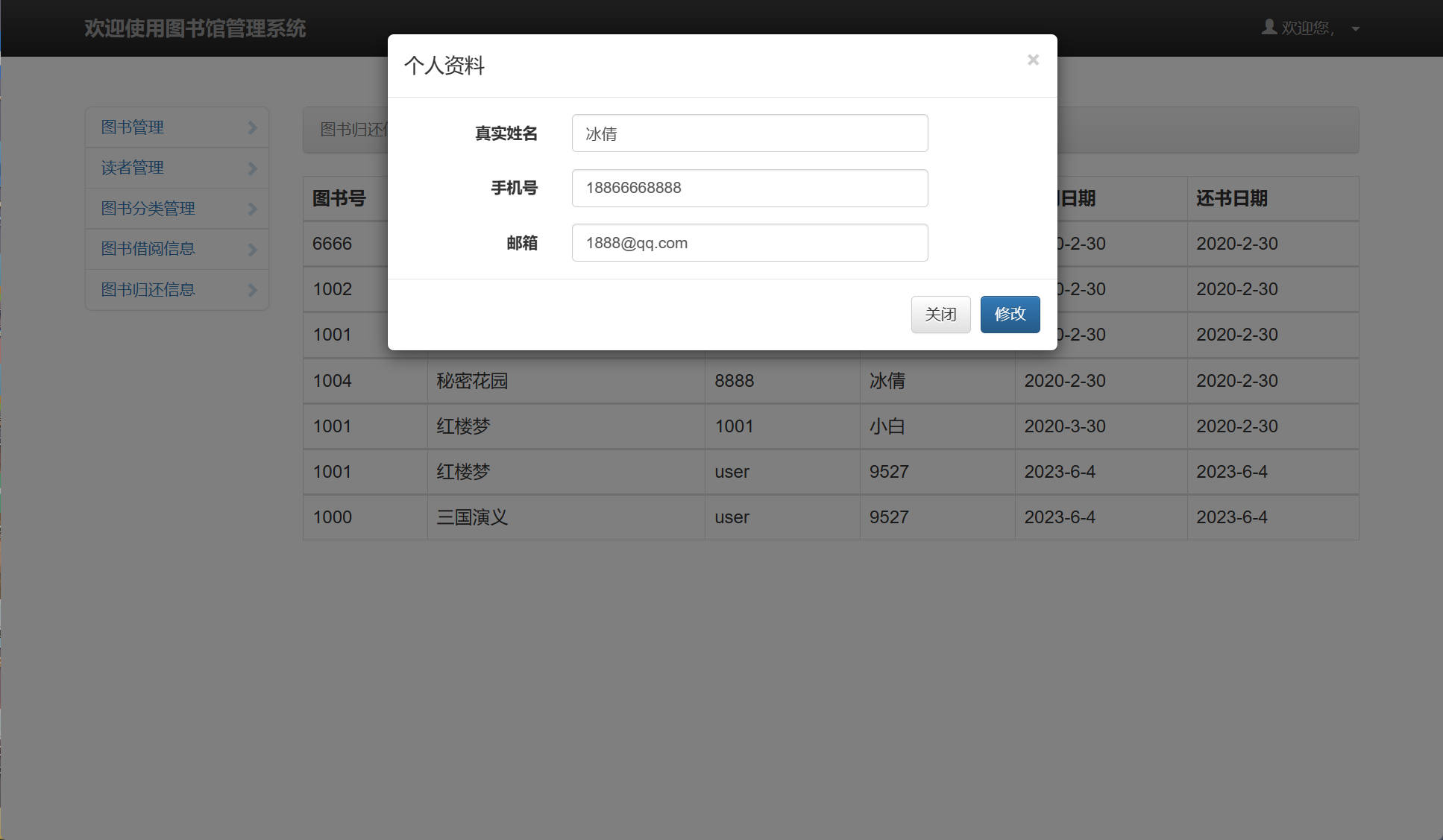Image resolution: width=1443 pixels, height=840 pixels.
Task: Close the 个人资料 dialog via X icon
Action: point(1032,60)
